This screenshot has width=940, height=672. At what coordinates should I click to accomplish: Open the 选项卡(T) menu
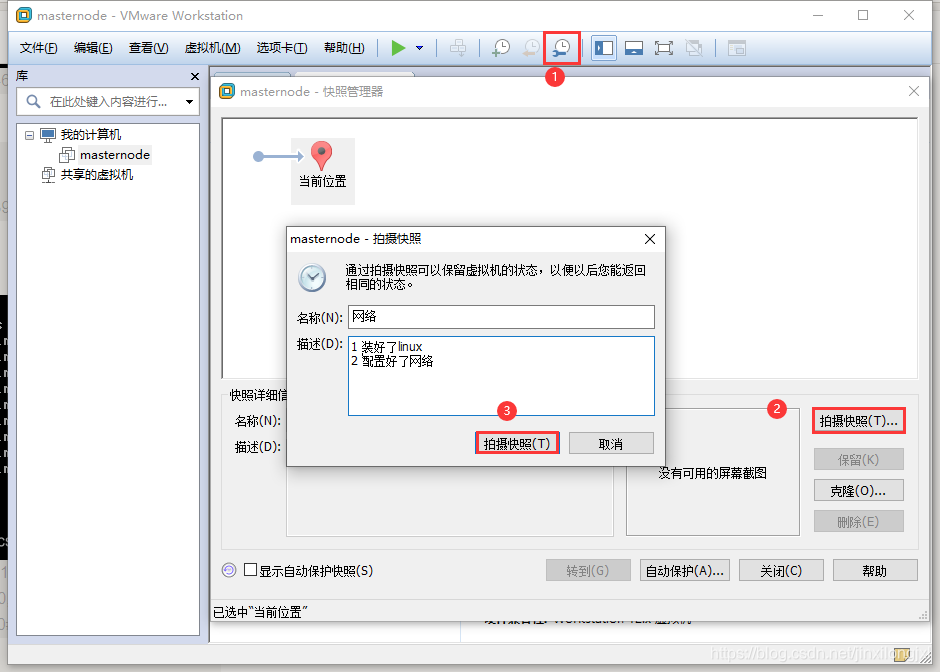click(x=282, y=48)
